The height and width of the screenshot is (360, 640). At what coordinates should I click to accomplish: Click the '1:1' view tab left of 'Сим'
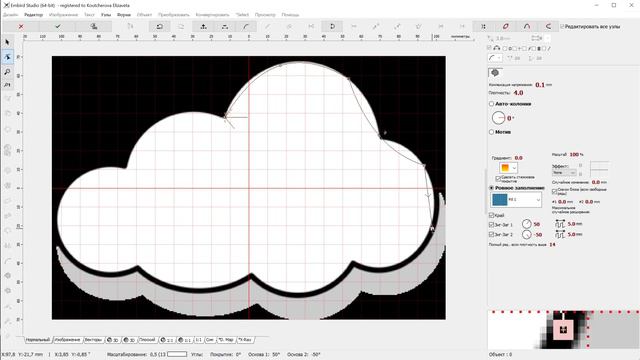click(x=198, y=340)
